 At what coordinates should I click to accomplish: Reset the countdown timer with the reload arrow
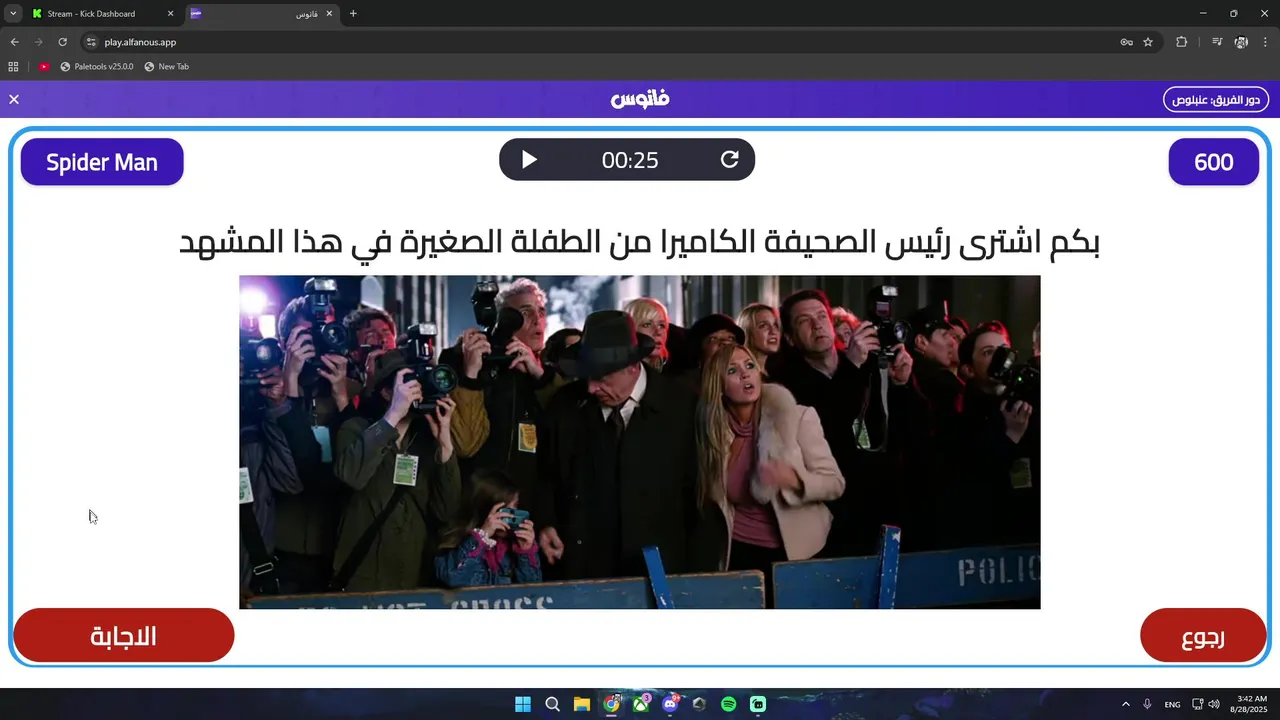point(730,160)
